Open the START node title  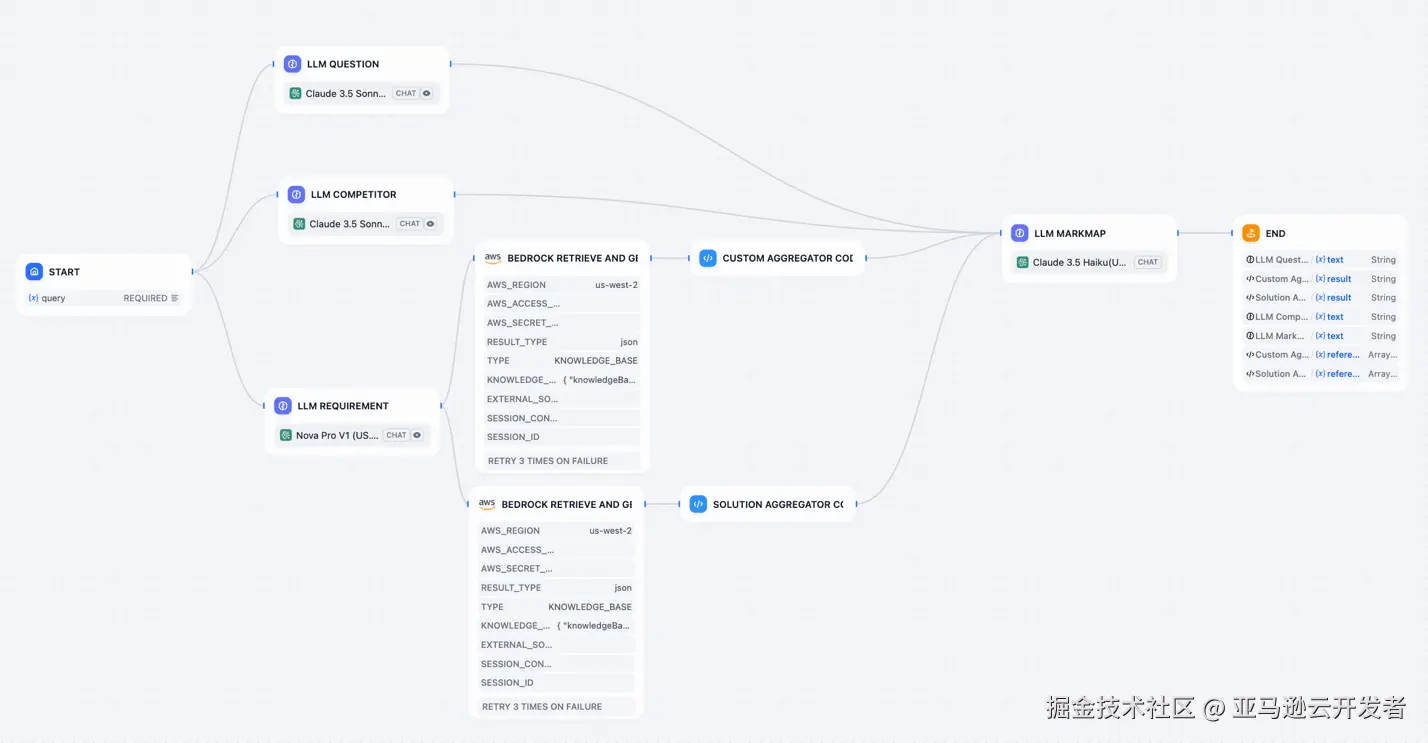coord(64,272)
